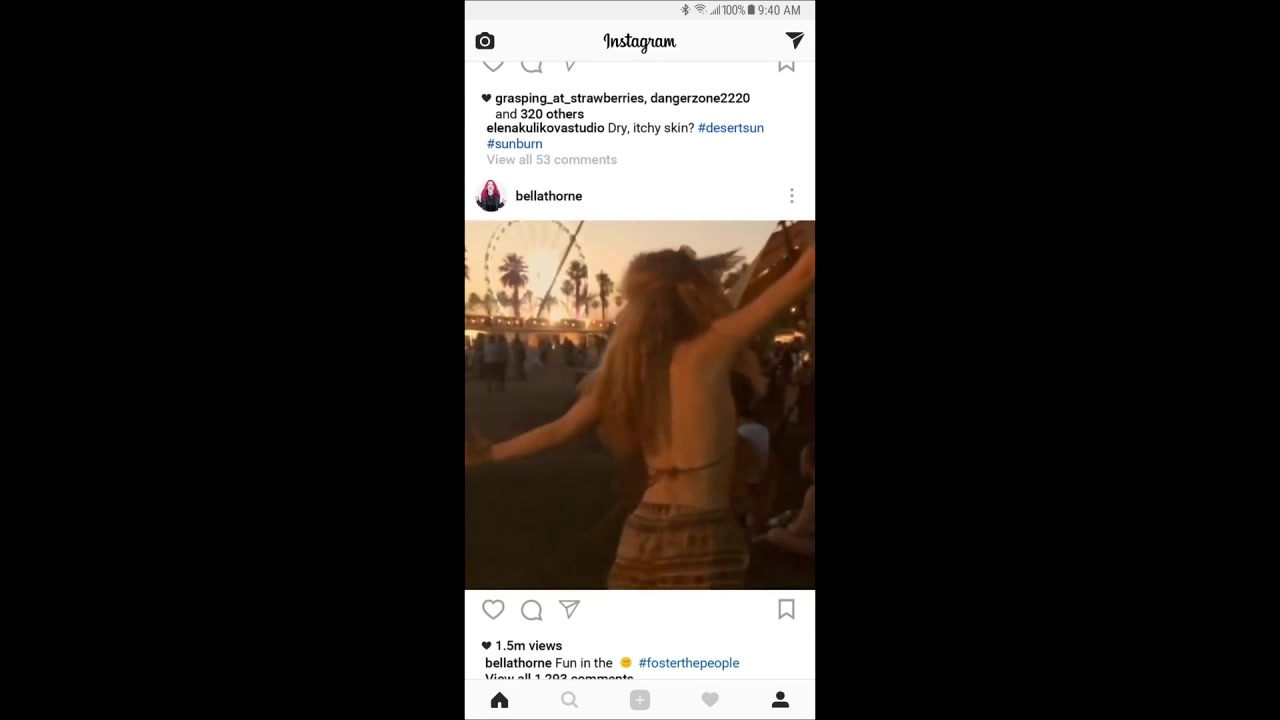
Task: Save the elenakulikovastudio post with bookmark
Action: [786, 66]
